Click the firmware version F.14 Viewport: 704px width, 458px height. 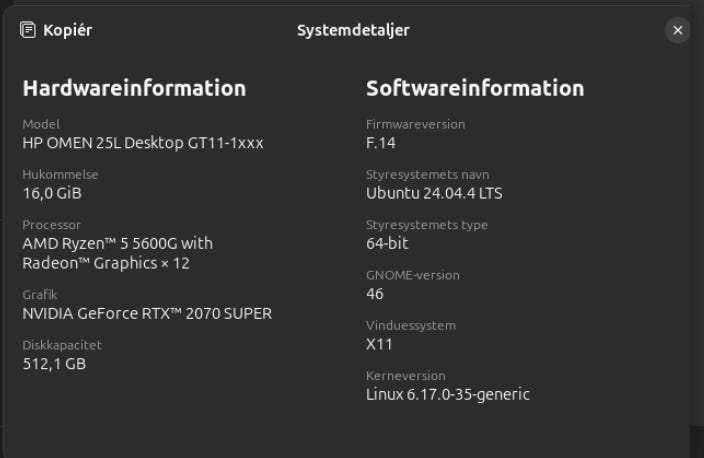pos(381,143)
